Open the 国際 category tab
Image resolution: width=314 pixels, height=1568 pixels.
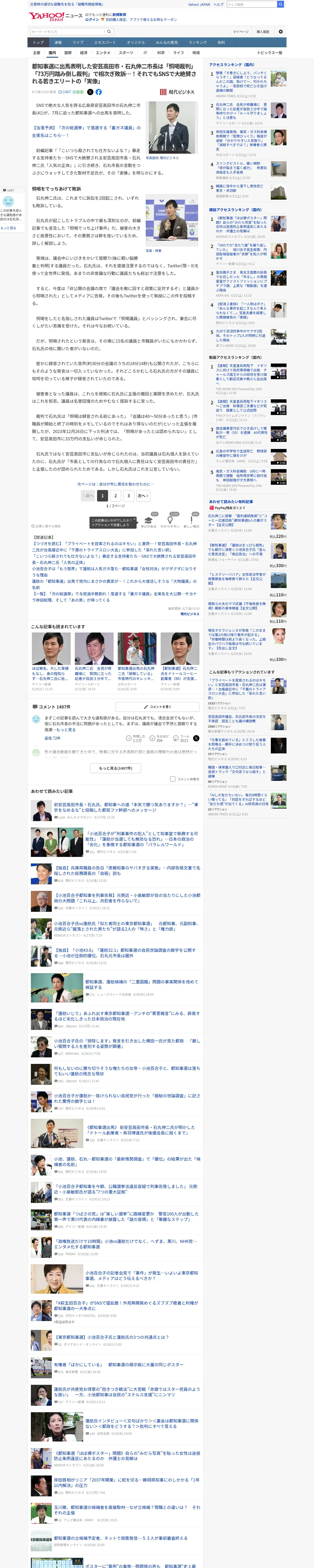click(x=68, y=53)
